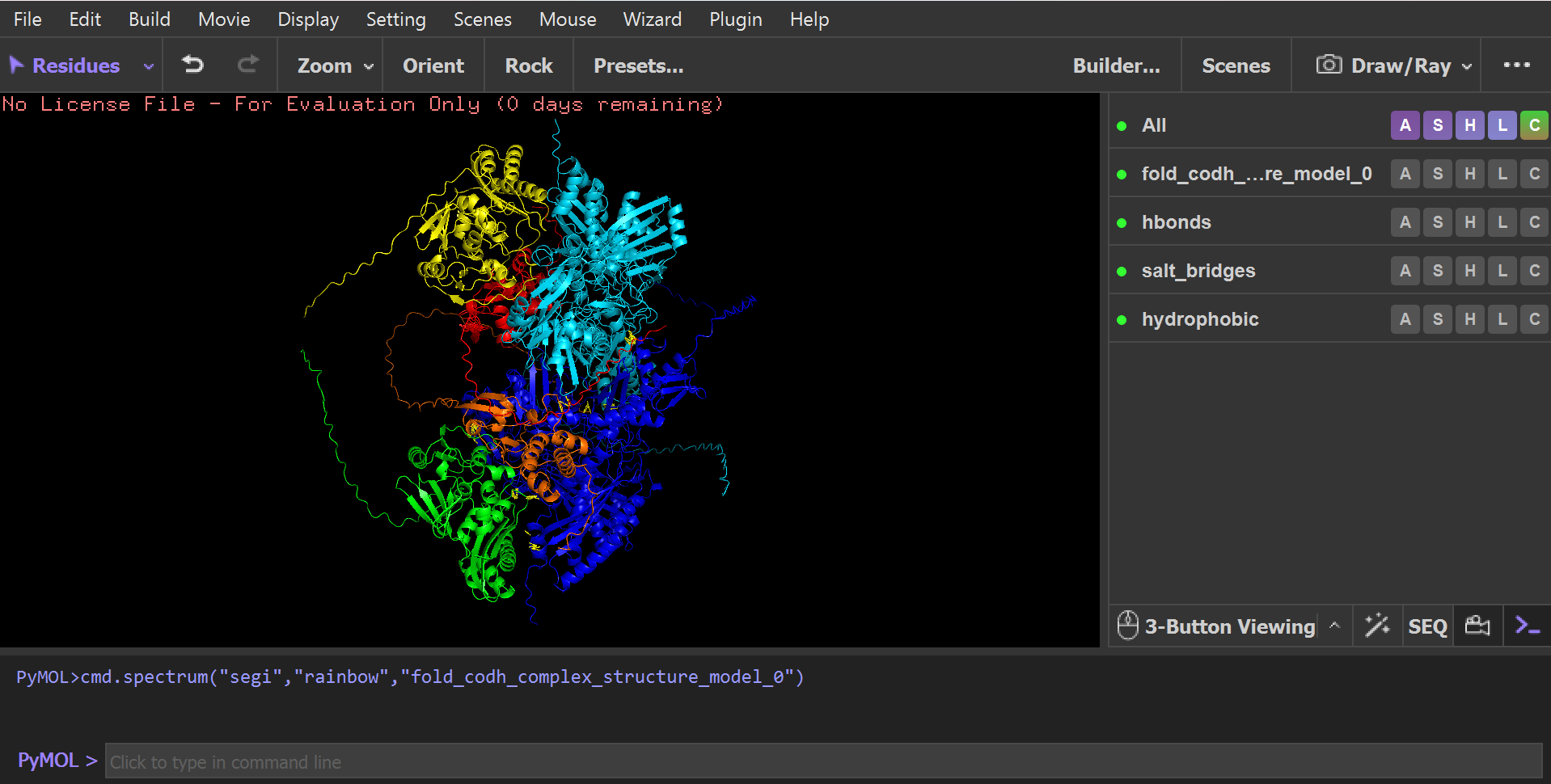Open Label menu for hbonds

coord(1502,222)
